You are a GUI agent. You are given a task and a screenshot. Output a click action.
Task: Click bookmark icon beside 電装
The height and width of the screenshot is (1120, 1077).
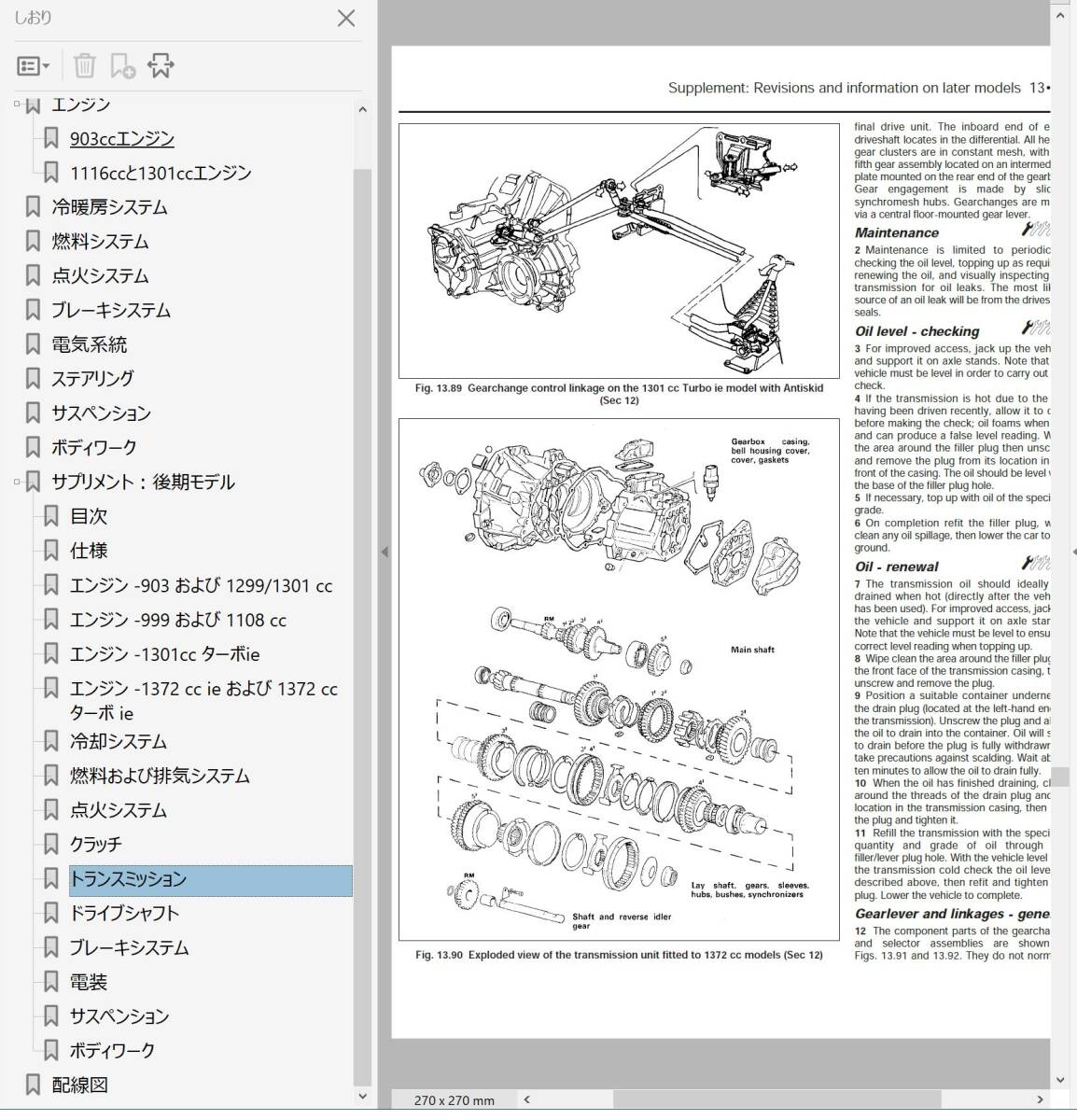tap(51, 983)
